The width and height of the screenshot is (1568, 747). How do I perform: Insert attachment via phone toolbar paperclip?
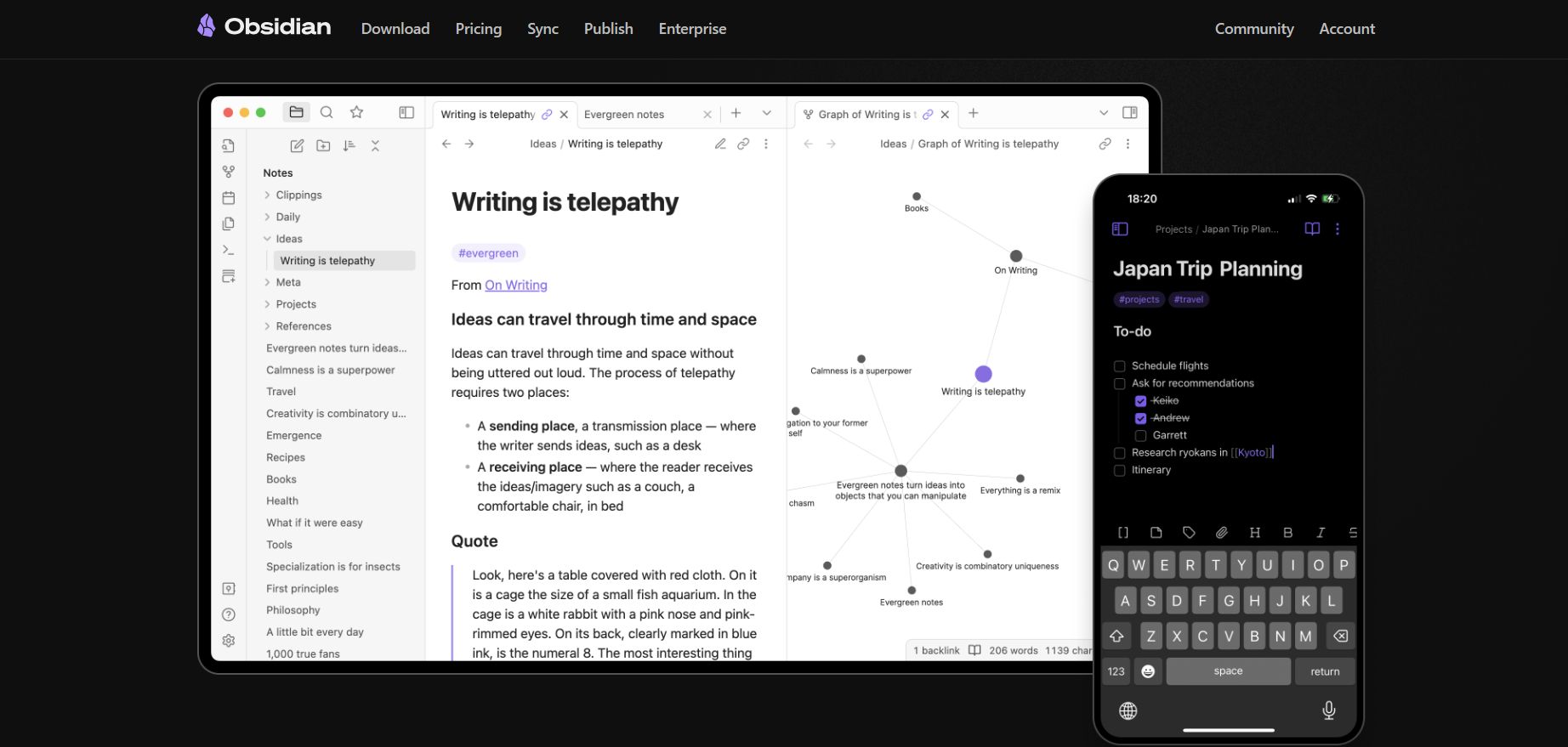coord(1222,533)
